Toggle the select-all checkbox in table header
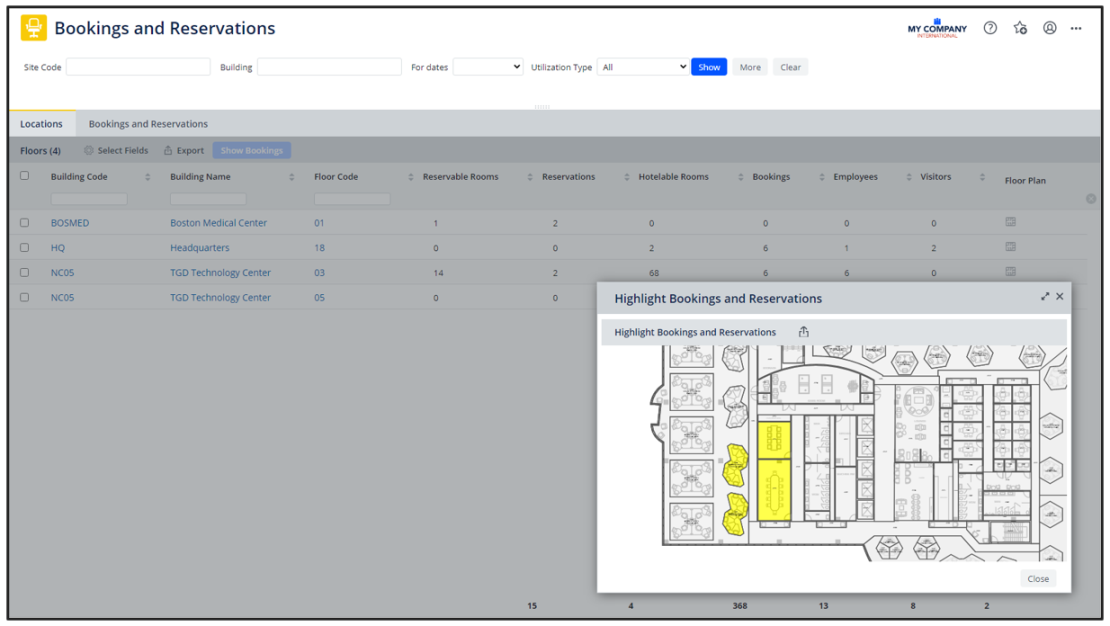Image resolution: width=1110 pixels, height=626 pixels. [25, 176]
